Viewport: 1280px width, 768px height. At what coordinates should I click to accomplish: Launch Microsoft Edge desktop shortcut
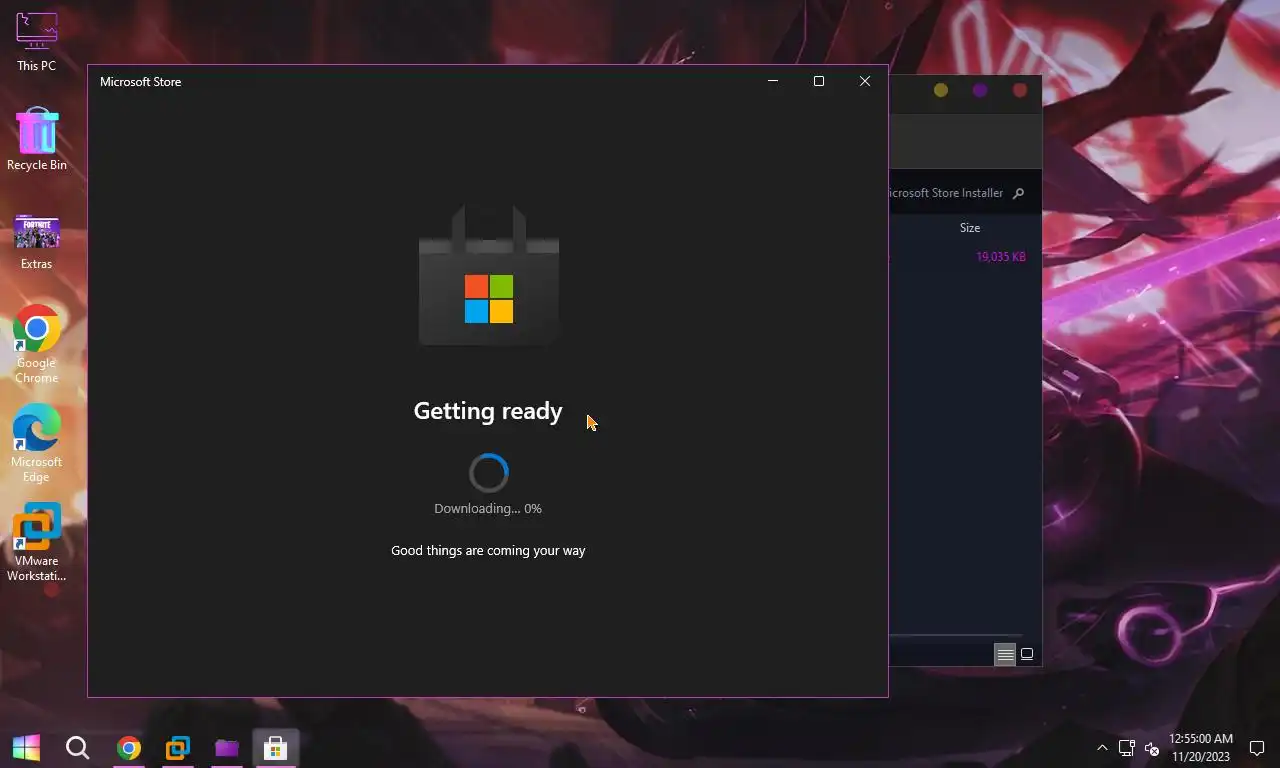click(37, 443)
